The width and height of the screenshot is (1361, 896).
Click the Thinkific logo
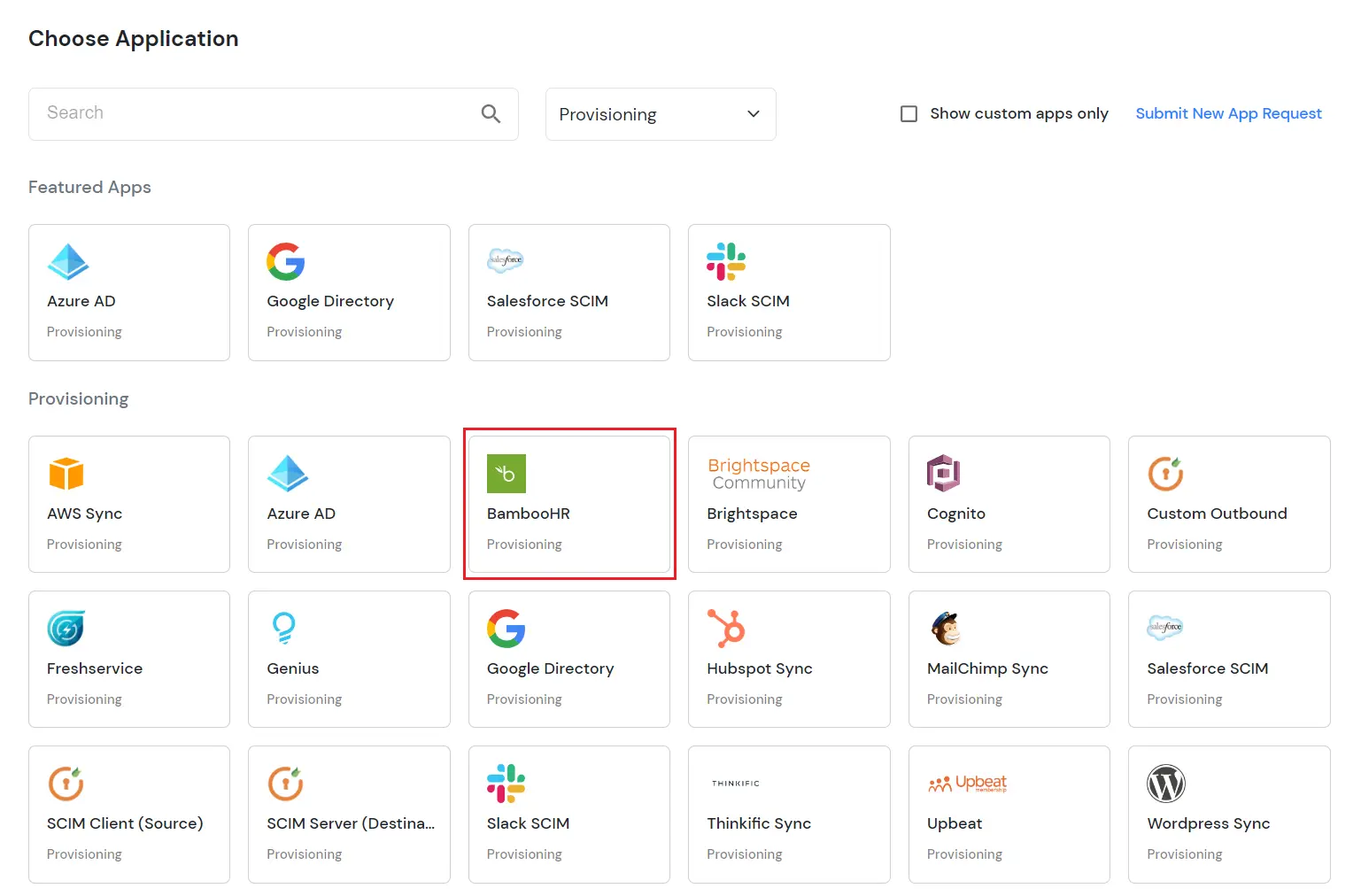click(736, 784)
